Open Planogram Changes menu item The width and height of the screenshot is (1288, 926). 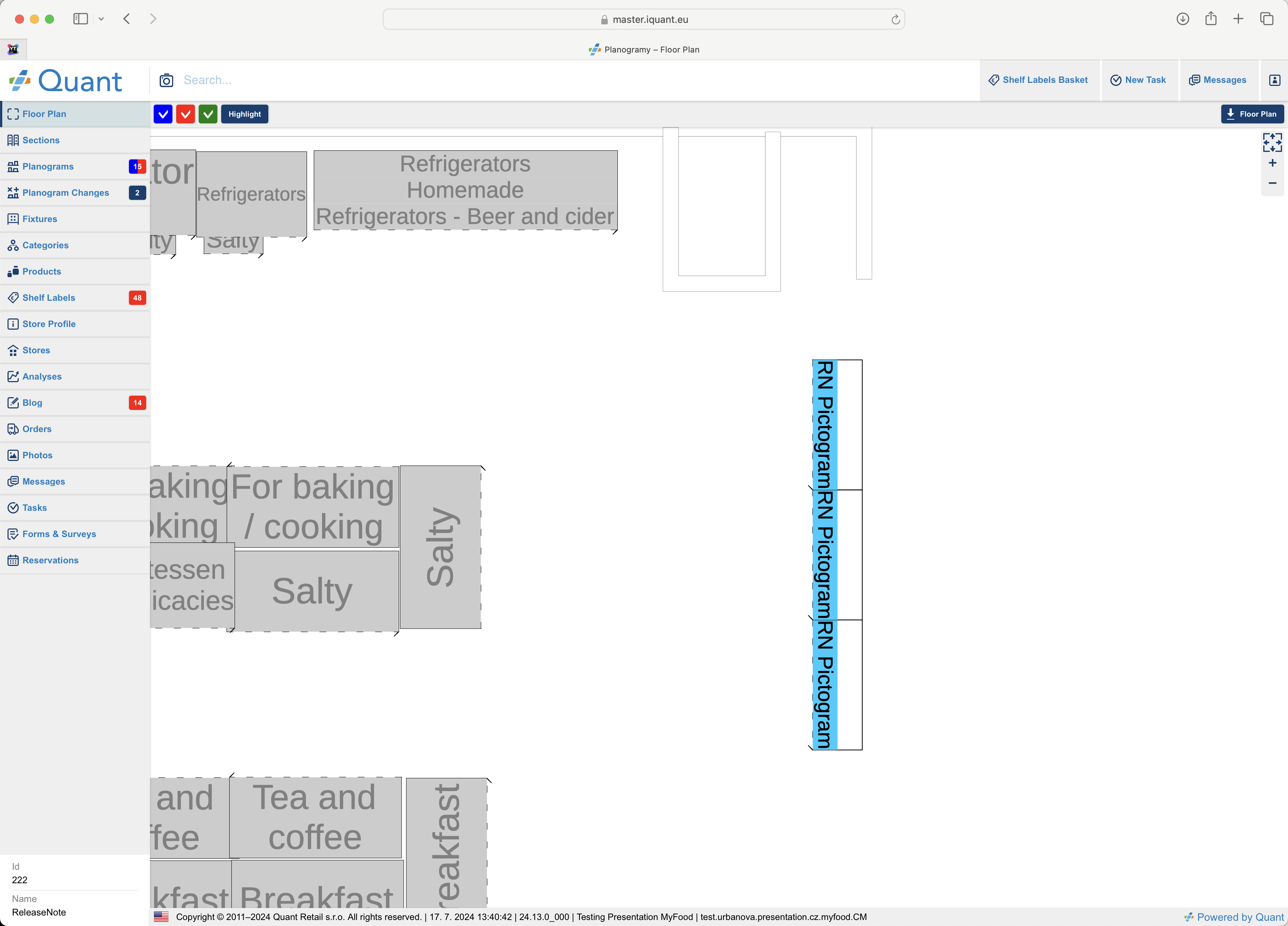[x=75, y=192]
